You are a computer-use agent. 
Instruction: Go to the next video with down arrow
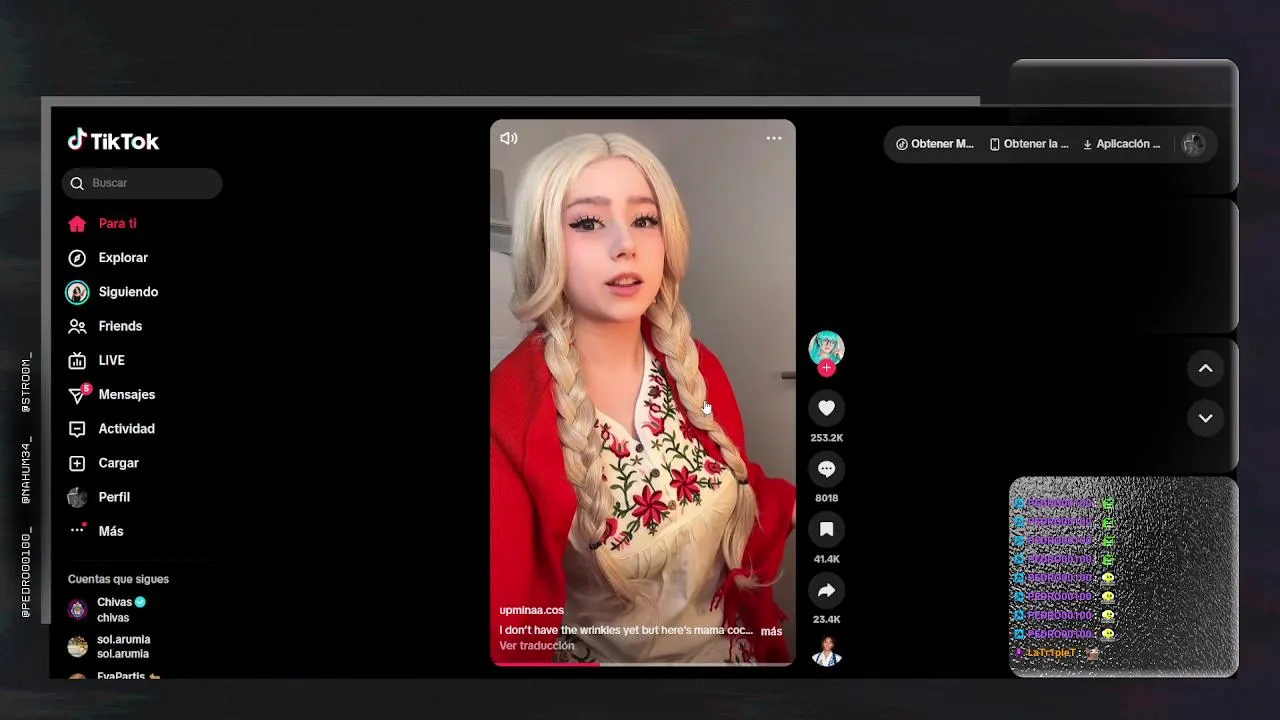click(x=1205, y=418)
